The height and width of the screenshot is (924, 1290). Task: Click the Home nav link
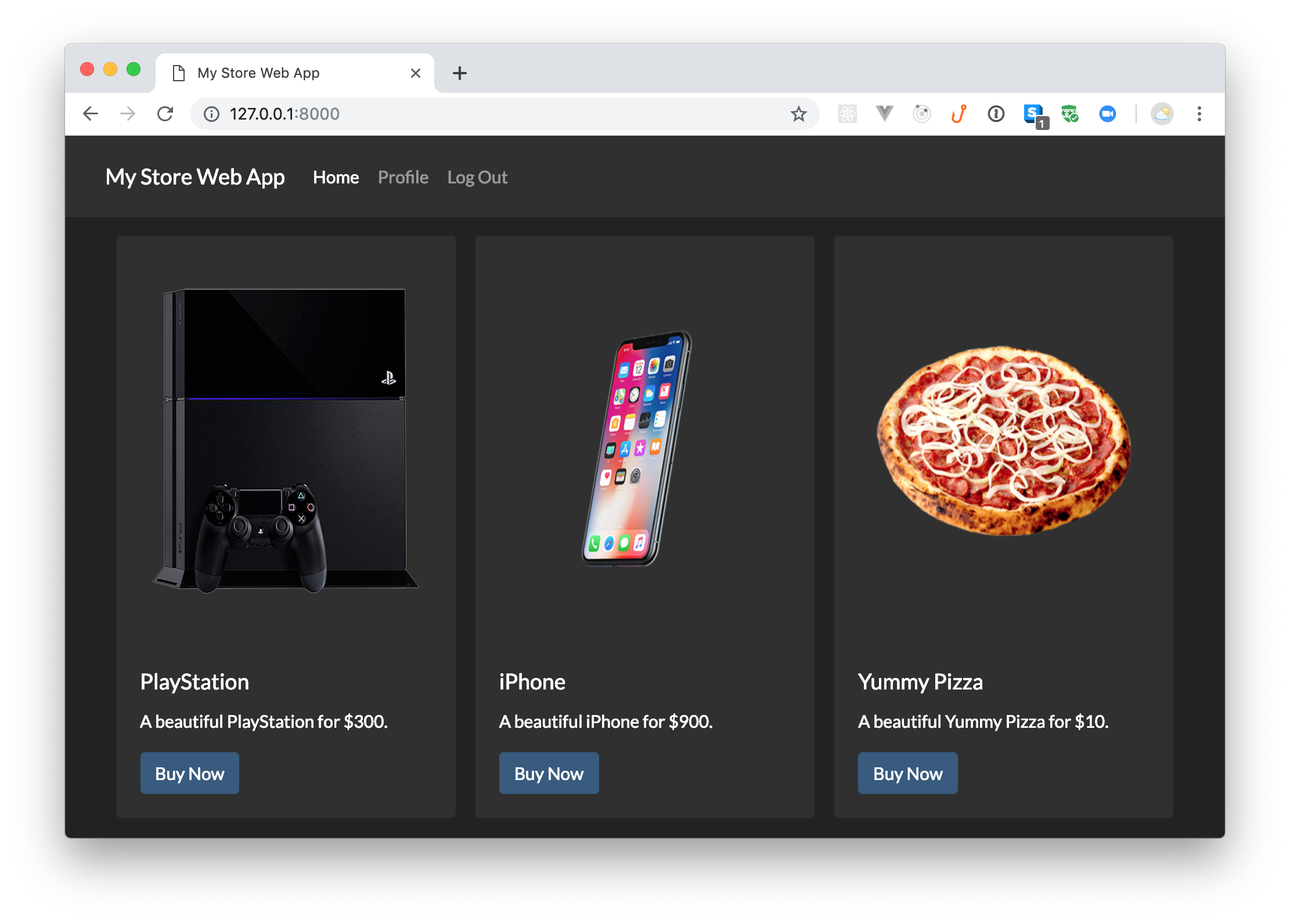tap(336, 177)
